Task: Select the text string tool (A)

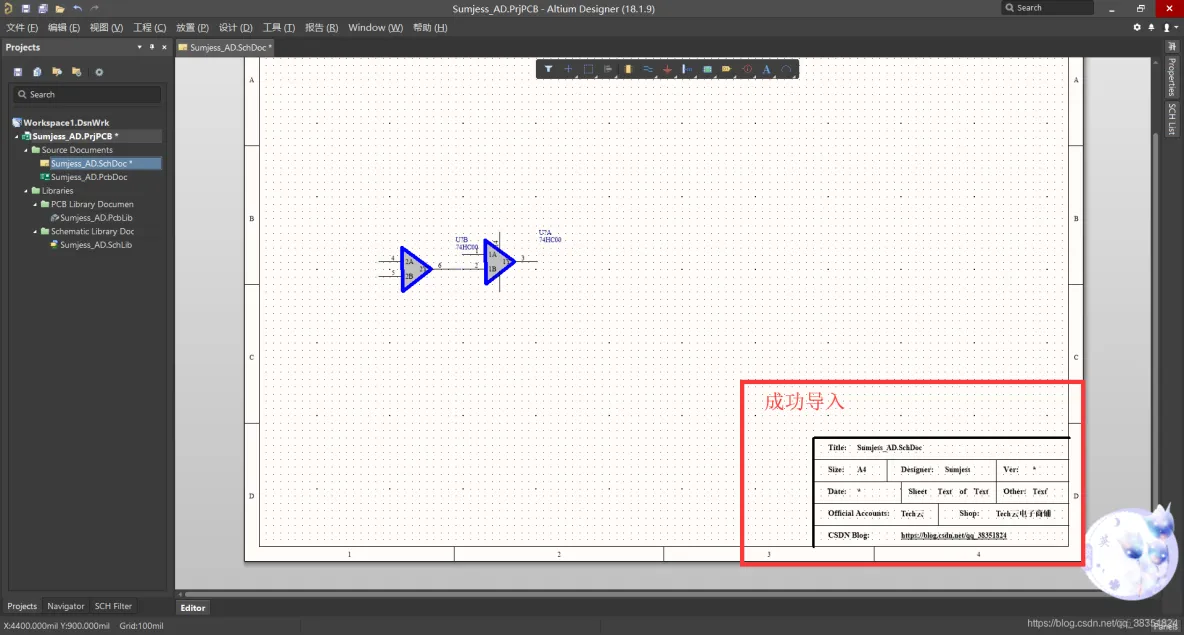Action: [x=766, y=69]
